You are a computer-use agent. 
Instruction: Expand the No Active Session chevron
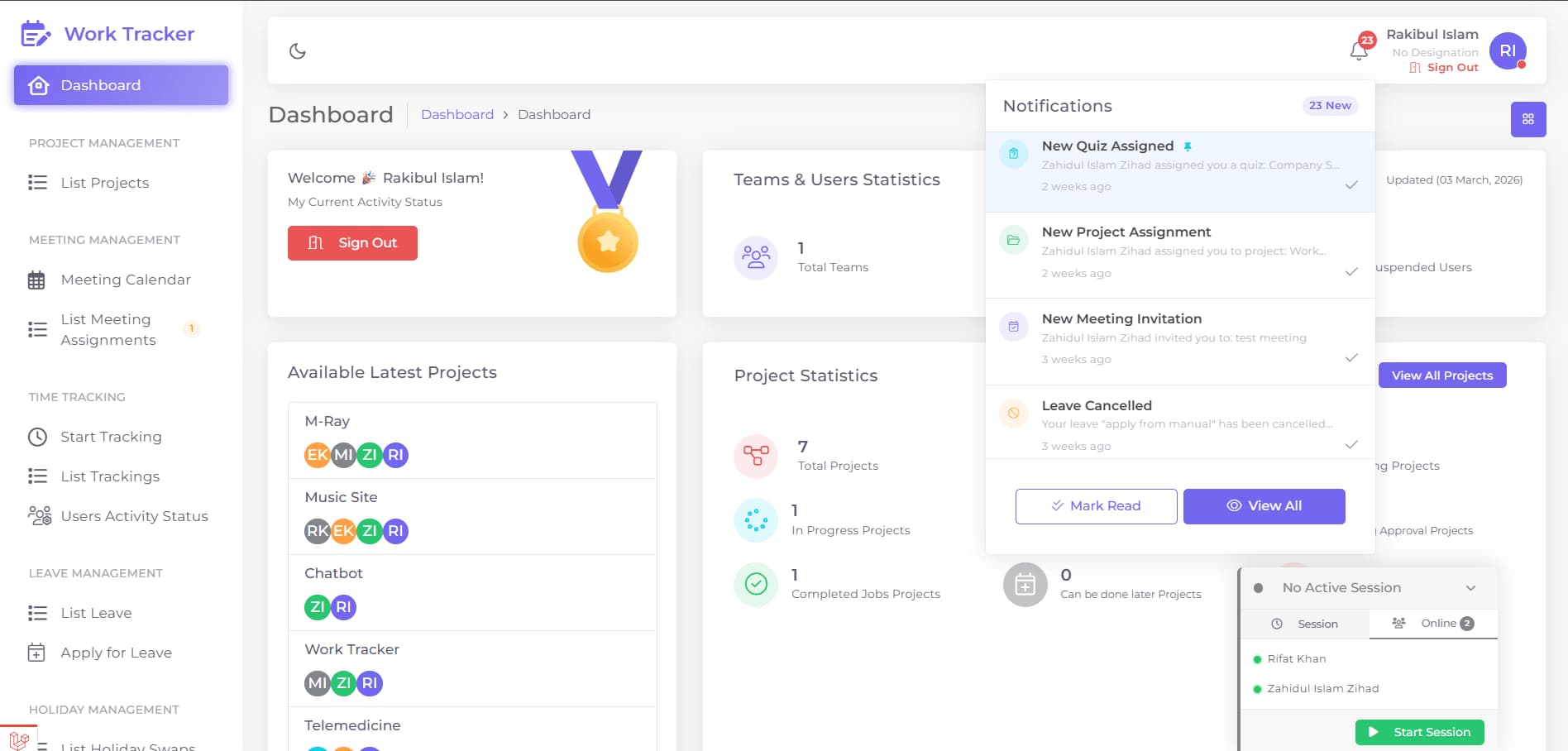[x=1470, y=588]
